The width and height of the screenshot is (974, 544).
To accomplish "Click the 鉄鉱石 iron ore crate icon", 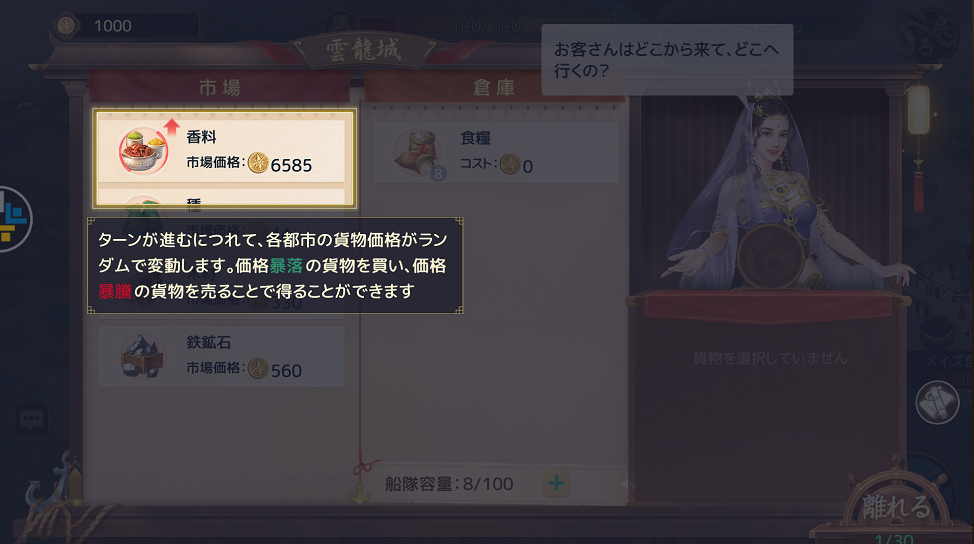I will point(142,356).
